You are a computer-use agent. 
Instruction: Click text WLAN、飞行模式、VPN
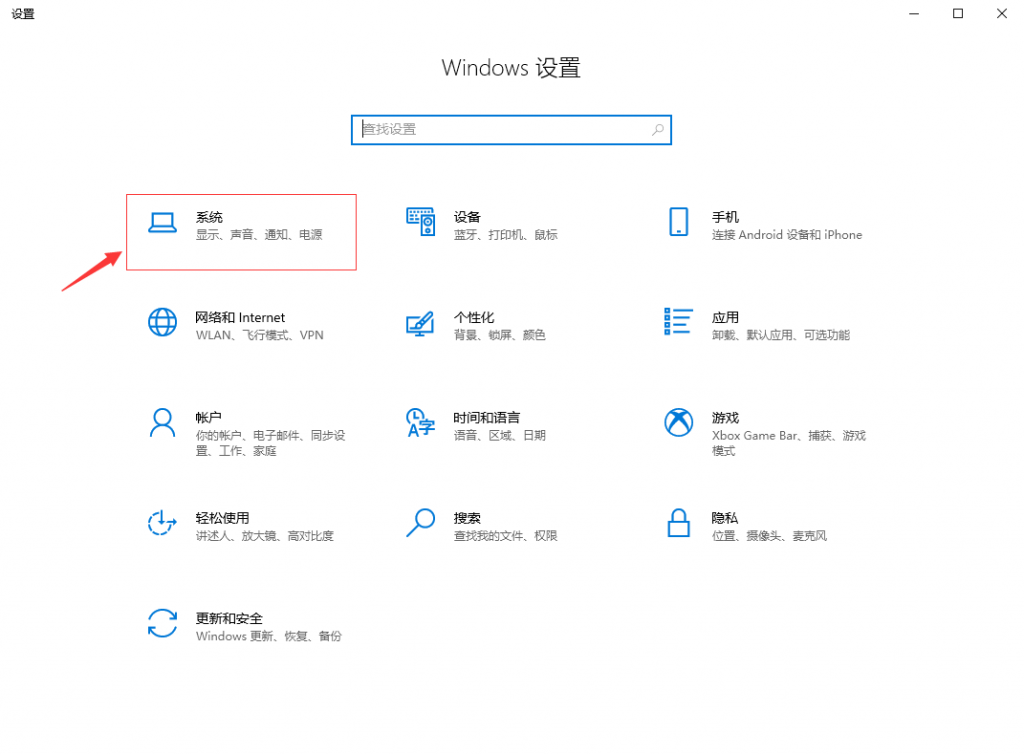(259, 335)
